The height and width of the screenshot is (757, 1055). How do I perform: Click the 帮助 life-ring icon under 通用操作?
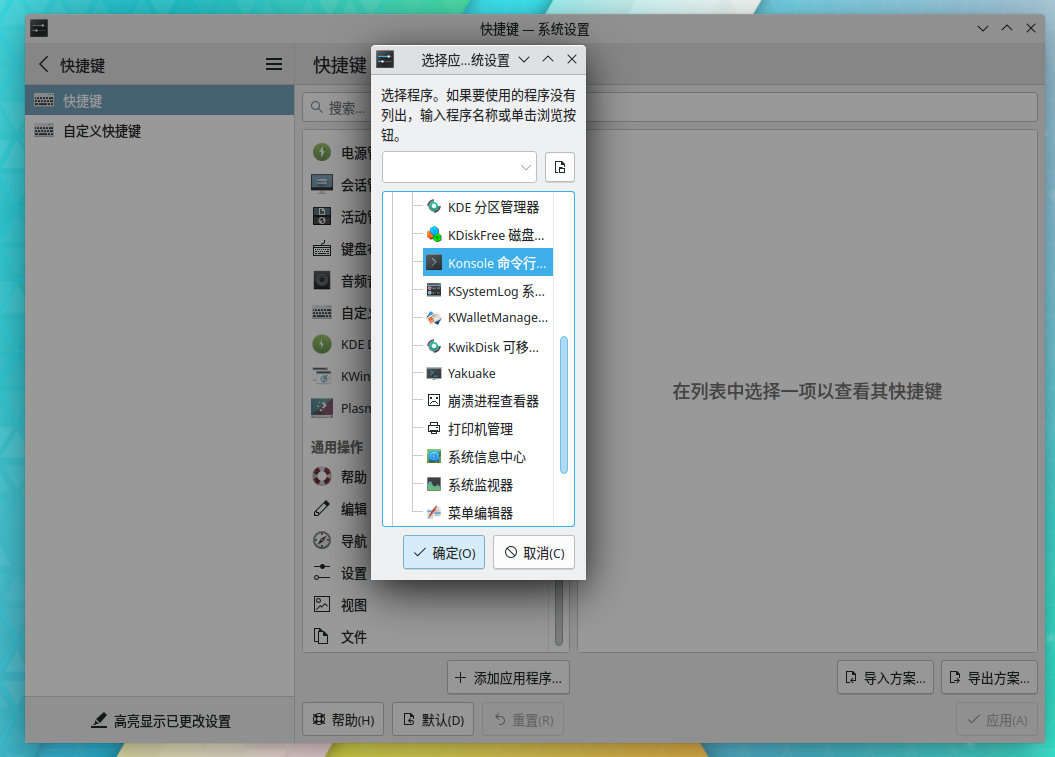tap(321, 476)
